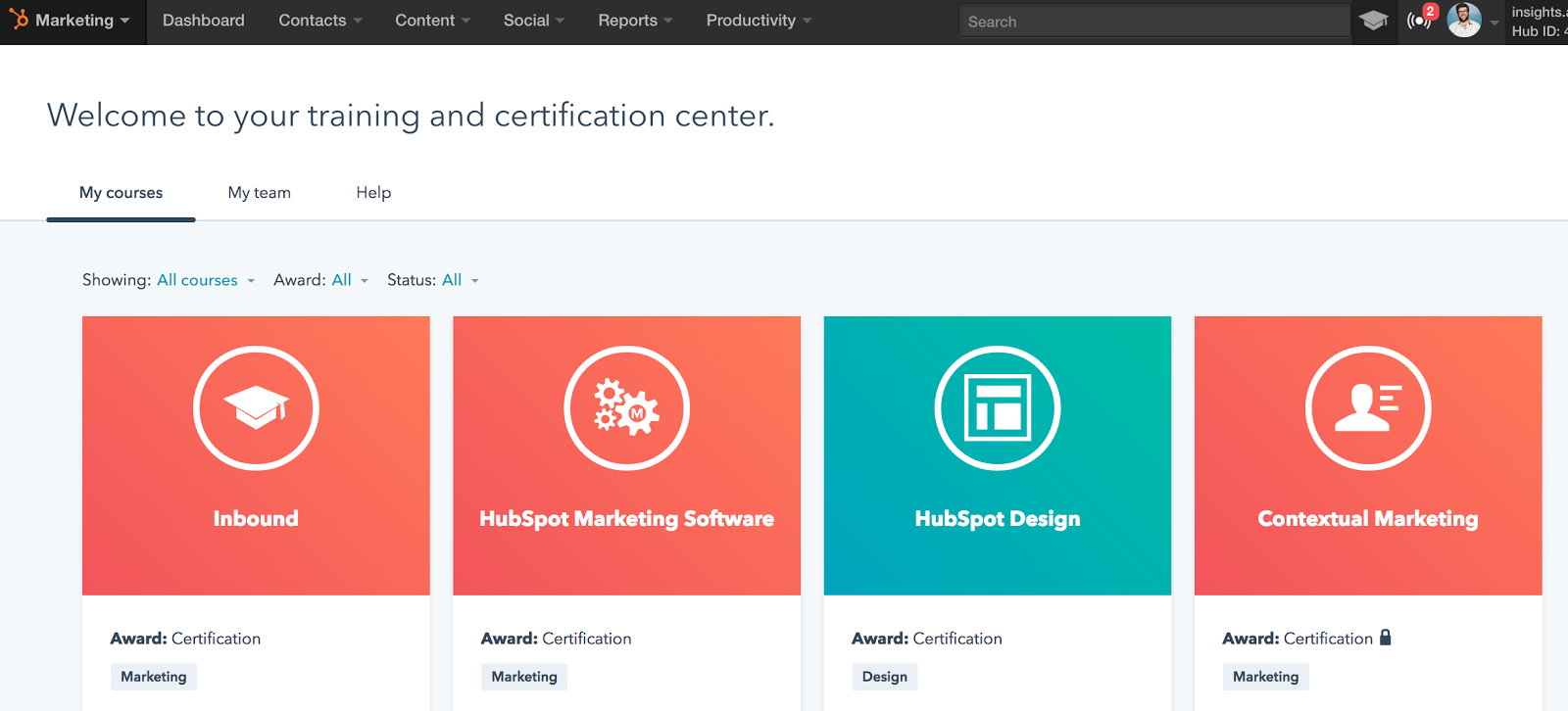Image resolution: width=1568 pixels, height=711 pixels.
Task: Open the Reports dropdown menu
Action: 636,21
